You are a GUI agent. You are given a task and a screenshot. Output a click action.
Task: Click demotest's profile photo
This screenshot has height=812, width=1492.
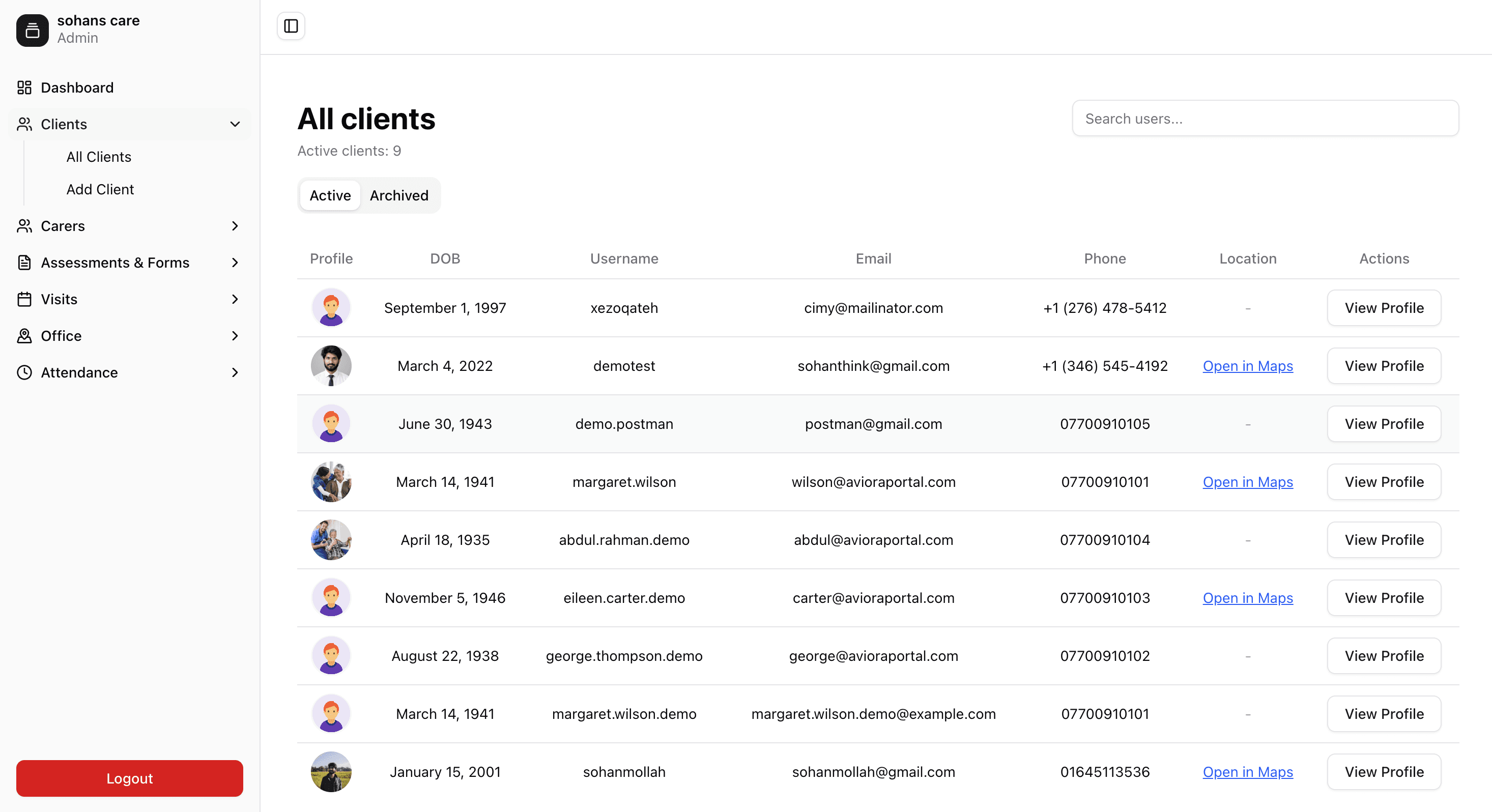tap(331, 365)
